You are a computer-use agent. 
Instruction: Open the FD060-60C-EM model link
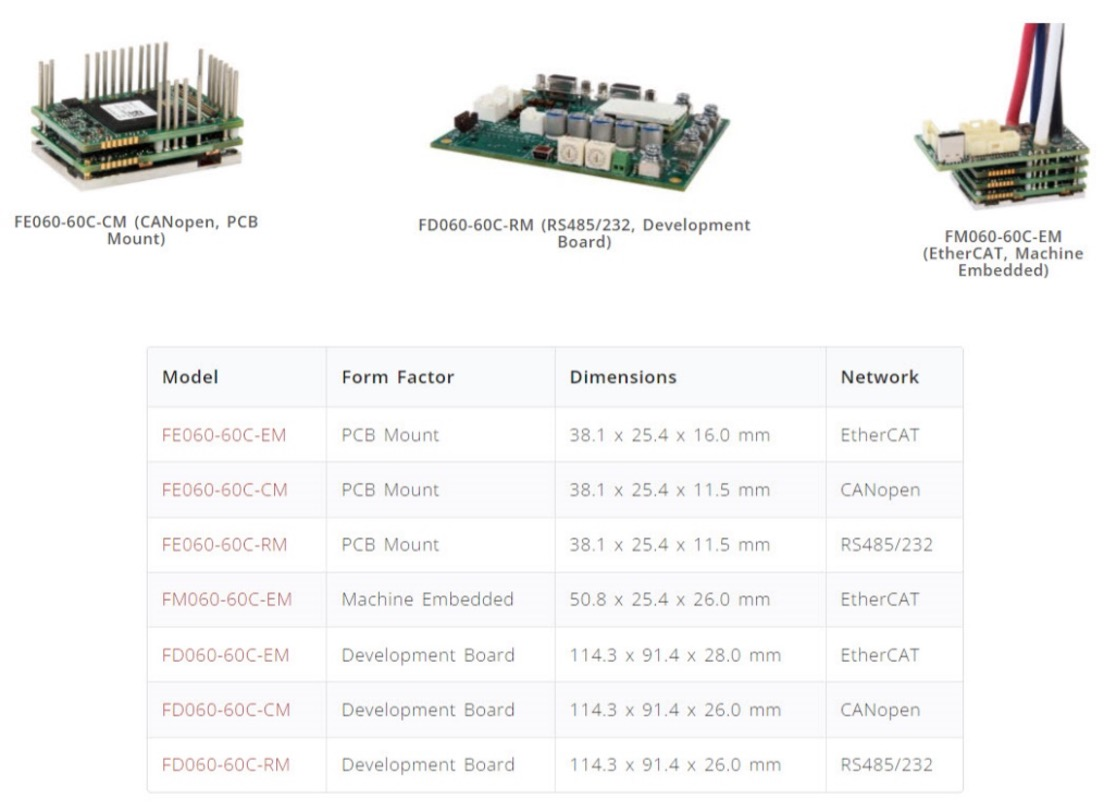point(225,655)
